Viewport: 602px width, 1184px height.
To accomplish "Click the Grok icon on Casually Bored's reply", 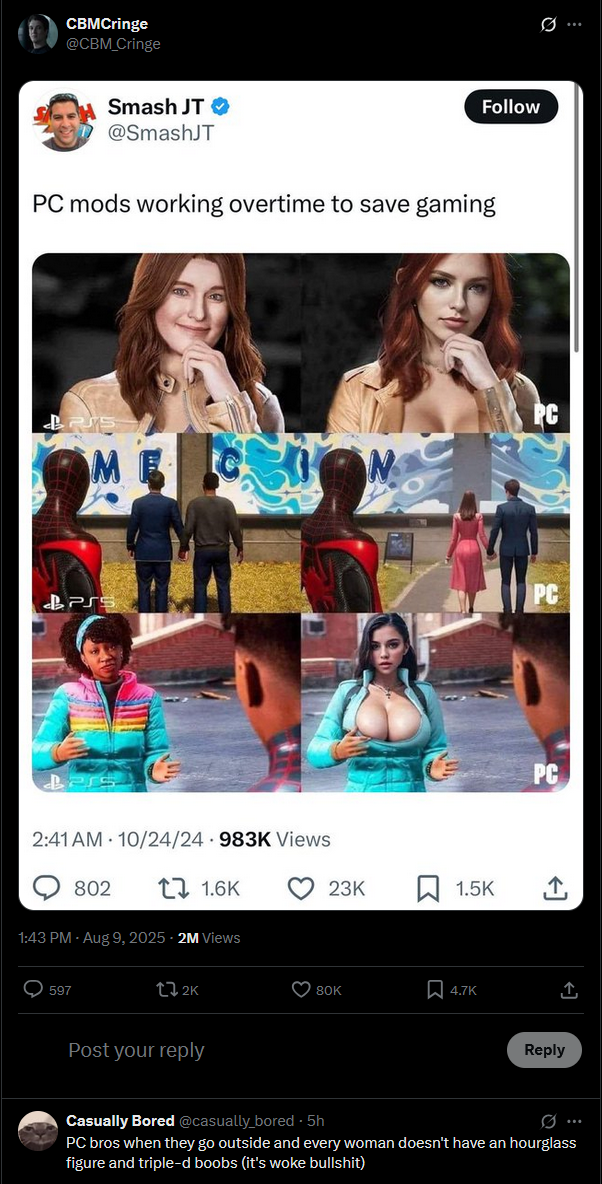I will (x=549, y=1121).
